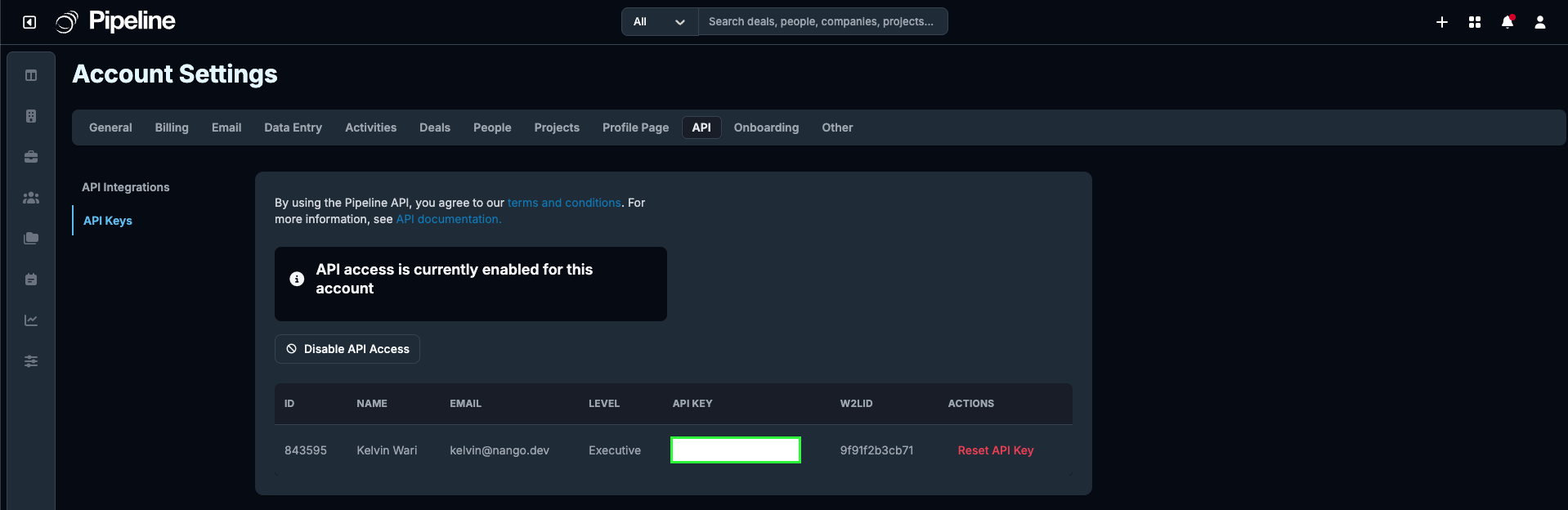Click the Account Settings heading

click(175, 74)
